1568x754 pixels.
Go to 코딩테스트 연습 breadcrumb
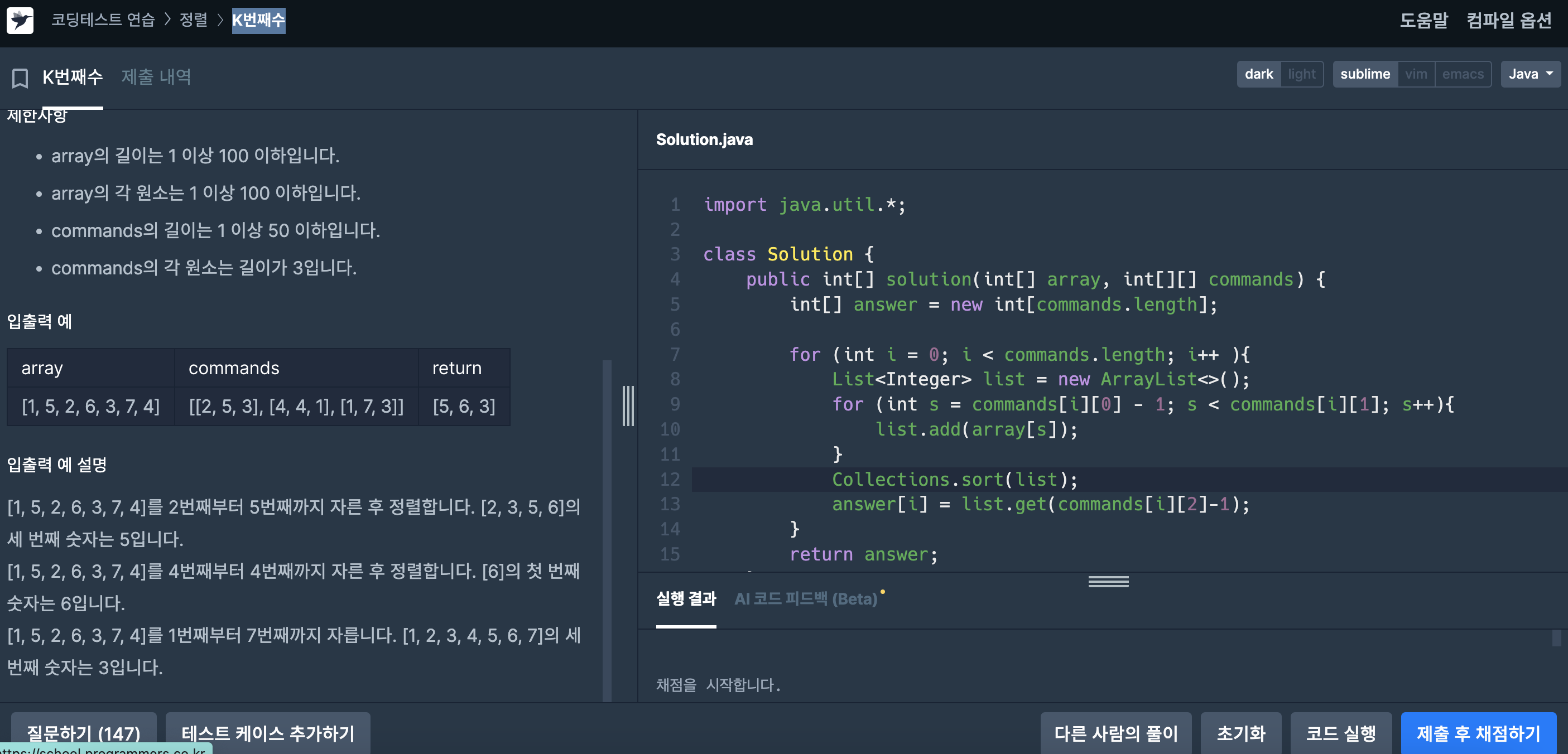[103, 20]
